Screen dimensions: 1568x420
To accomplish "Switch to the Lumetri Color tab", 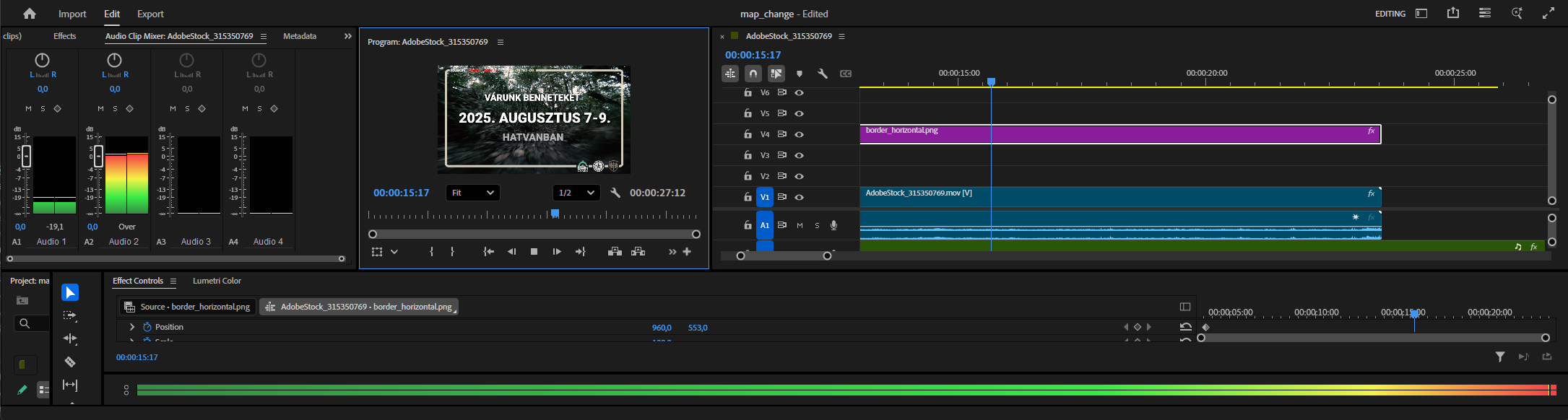I will point(217,281).
